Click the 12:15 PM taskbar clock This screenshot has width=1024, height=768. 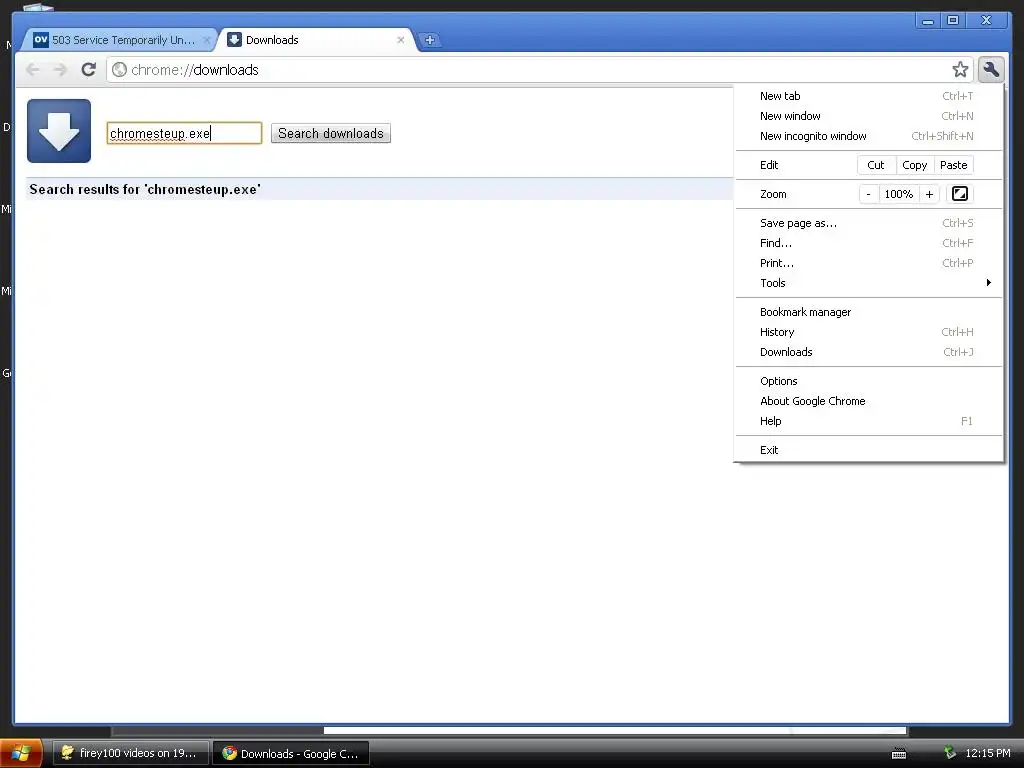(x=987, y=753)
